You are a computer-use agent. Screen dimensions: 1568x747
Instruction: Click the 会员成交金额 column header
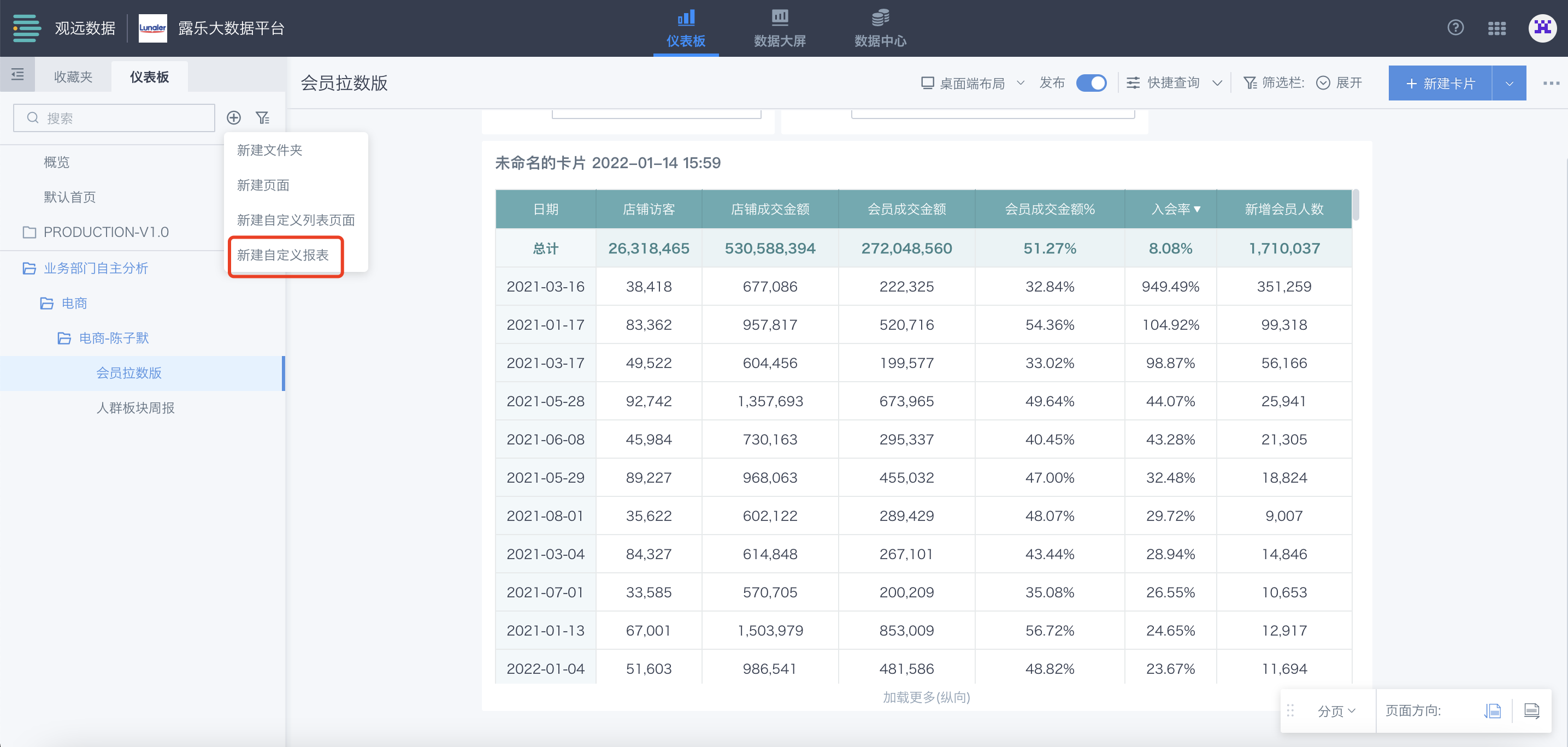coord(906,209)
